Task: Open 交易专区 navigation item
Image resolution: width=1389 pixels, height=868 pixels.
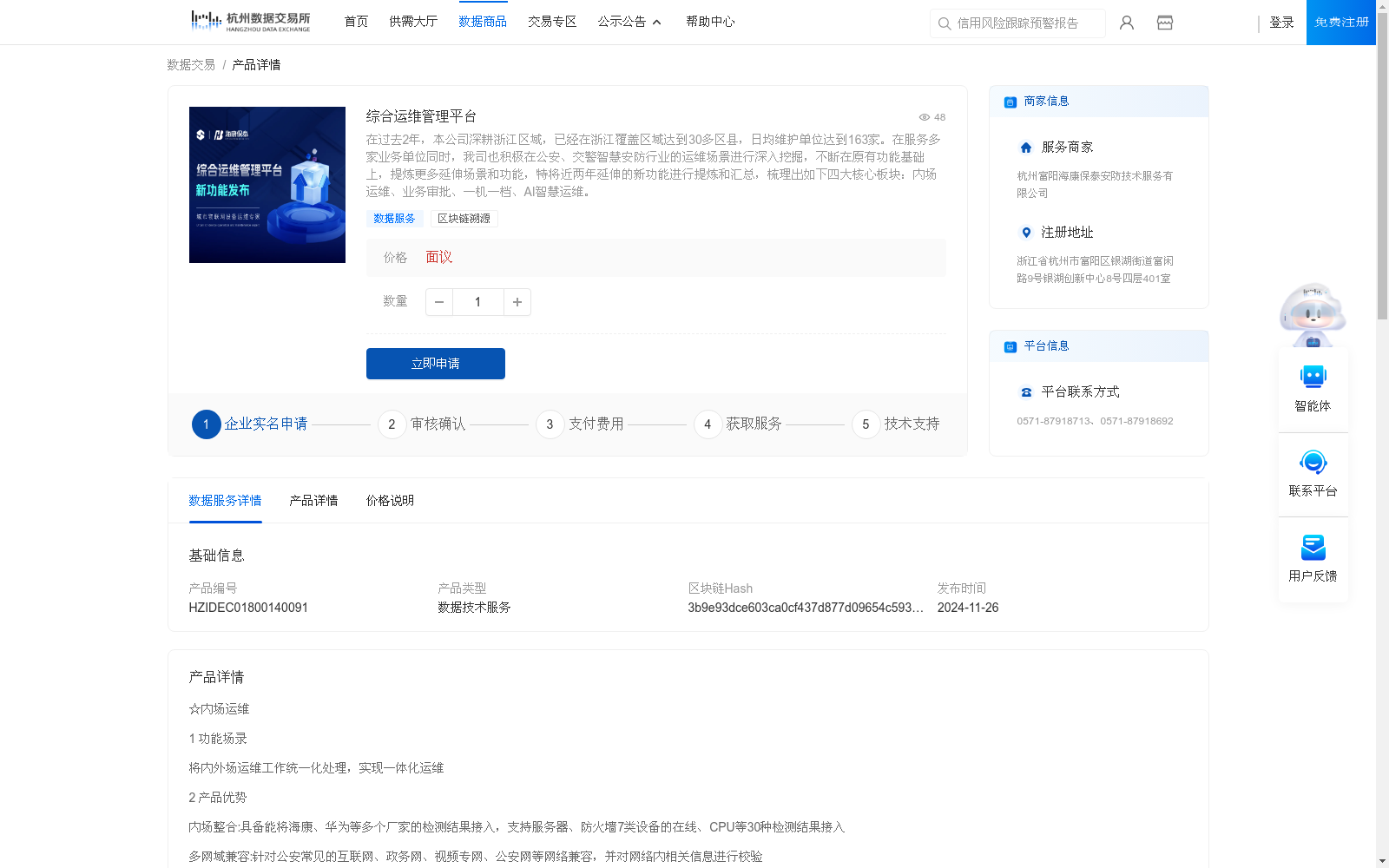Action: coord(552,22)
